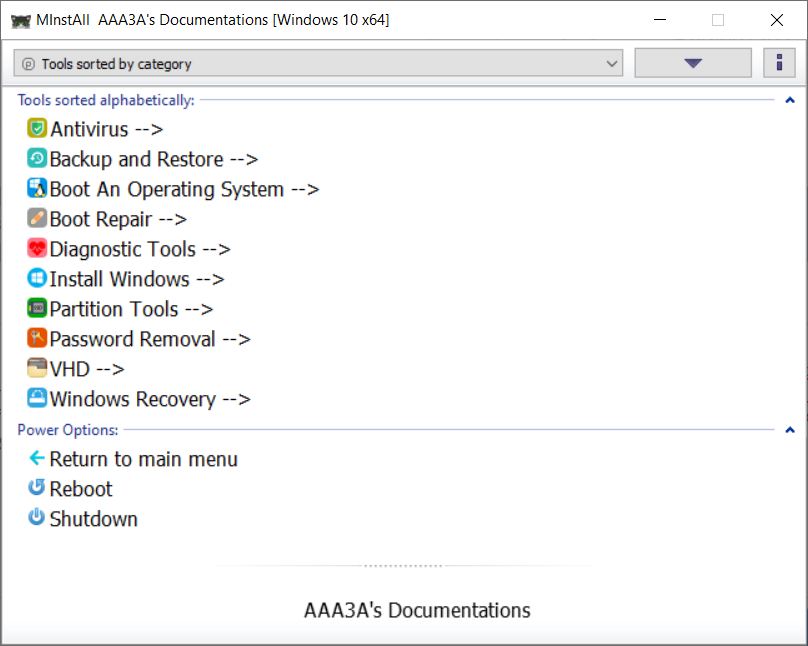
Task: Click the Install Windows logo icon
Action: [37, 278]
